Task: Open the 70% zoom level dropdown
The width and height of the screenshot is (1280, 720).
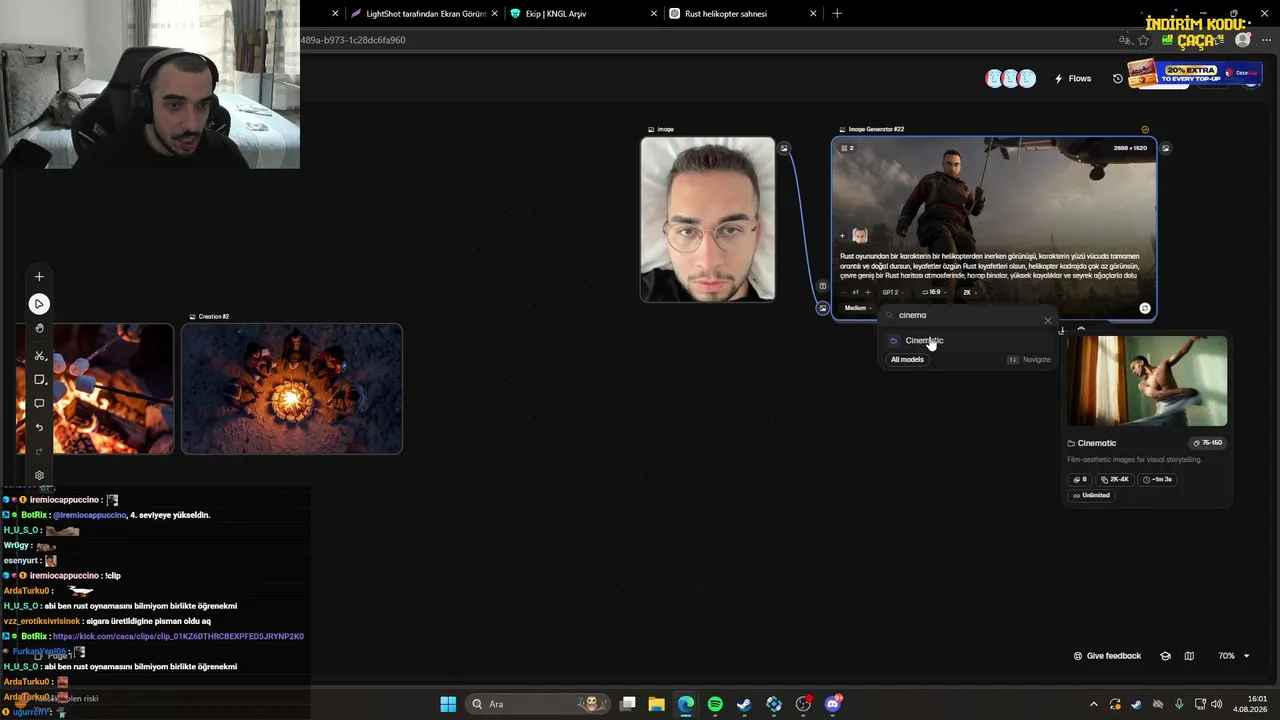Action: (1233, 656)
